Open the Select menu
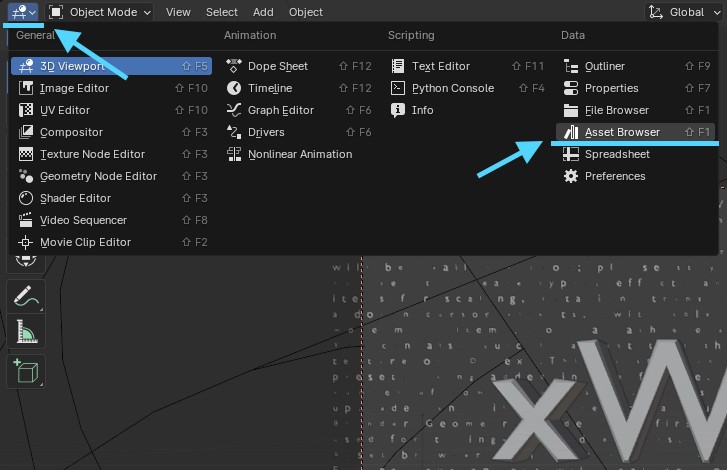 click(221, 12)
